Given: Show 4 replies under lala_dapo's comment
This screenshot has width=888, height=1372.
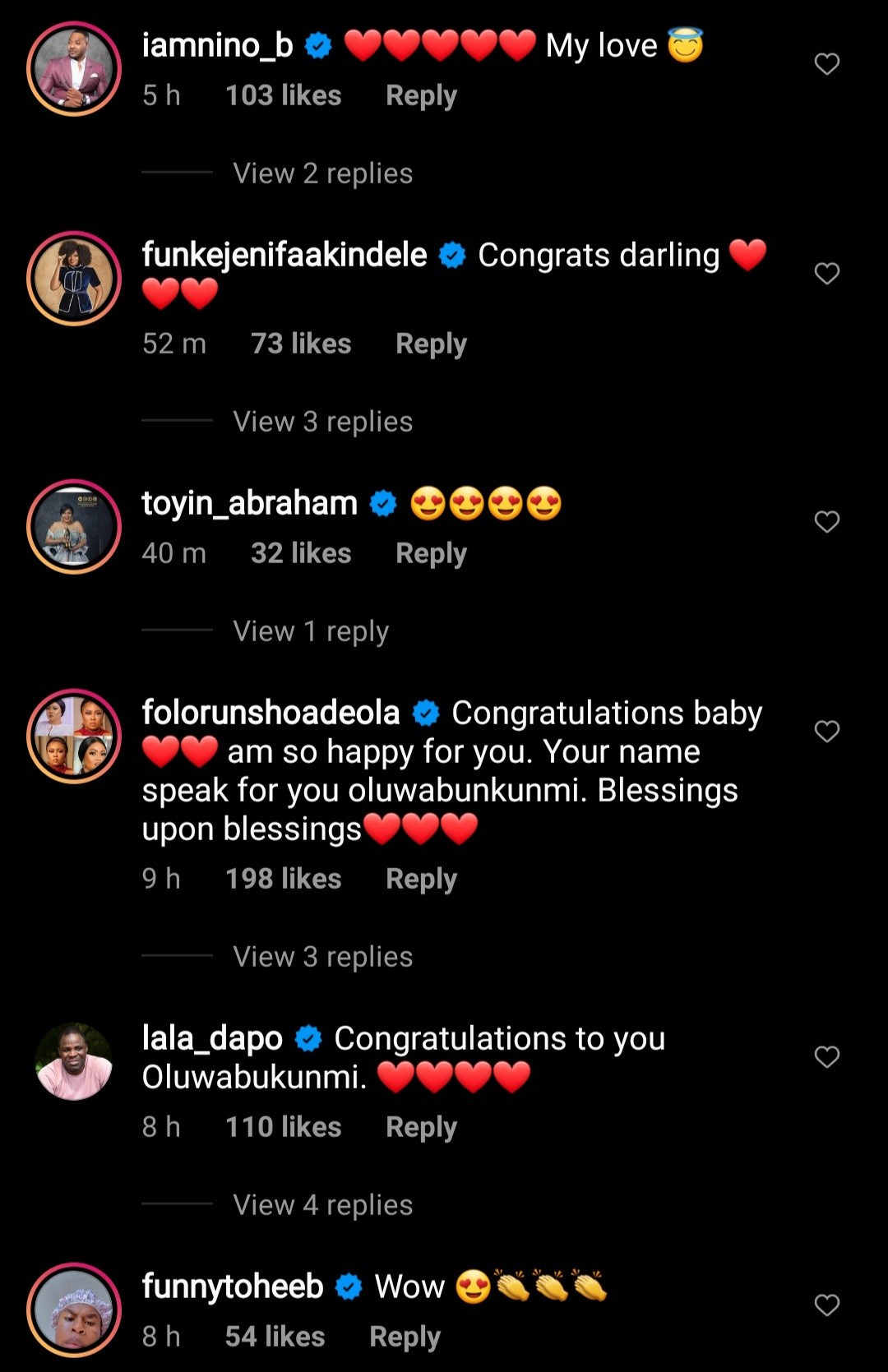Looking at the screenshot, I should [x=322, y=1205].
